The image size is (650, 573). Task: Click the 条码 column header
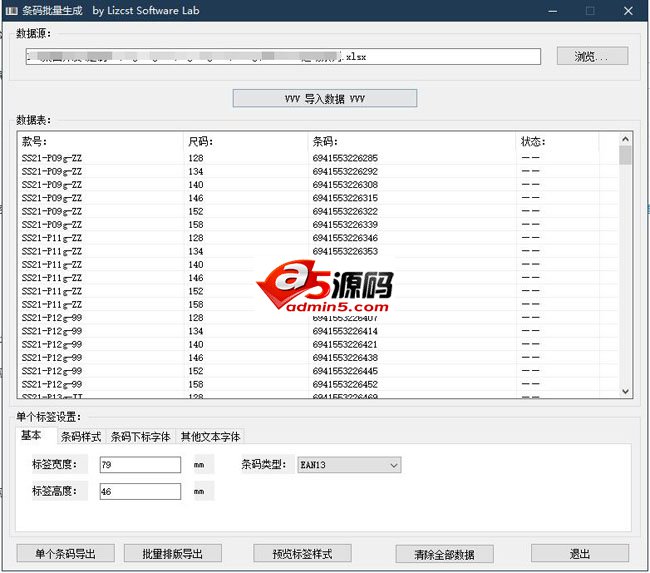[412, 141]
